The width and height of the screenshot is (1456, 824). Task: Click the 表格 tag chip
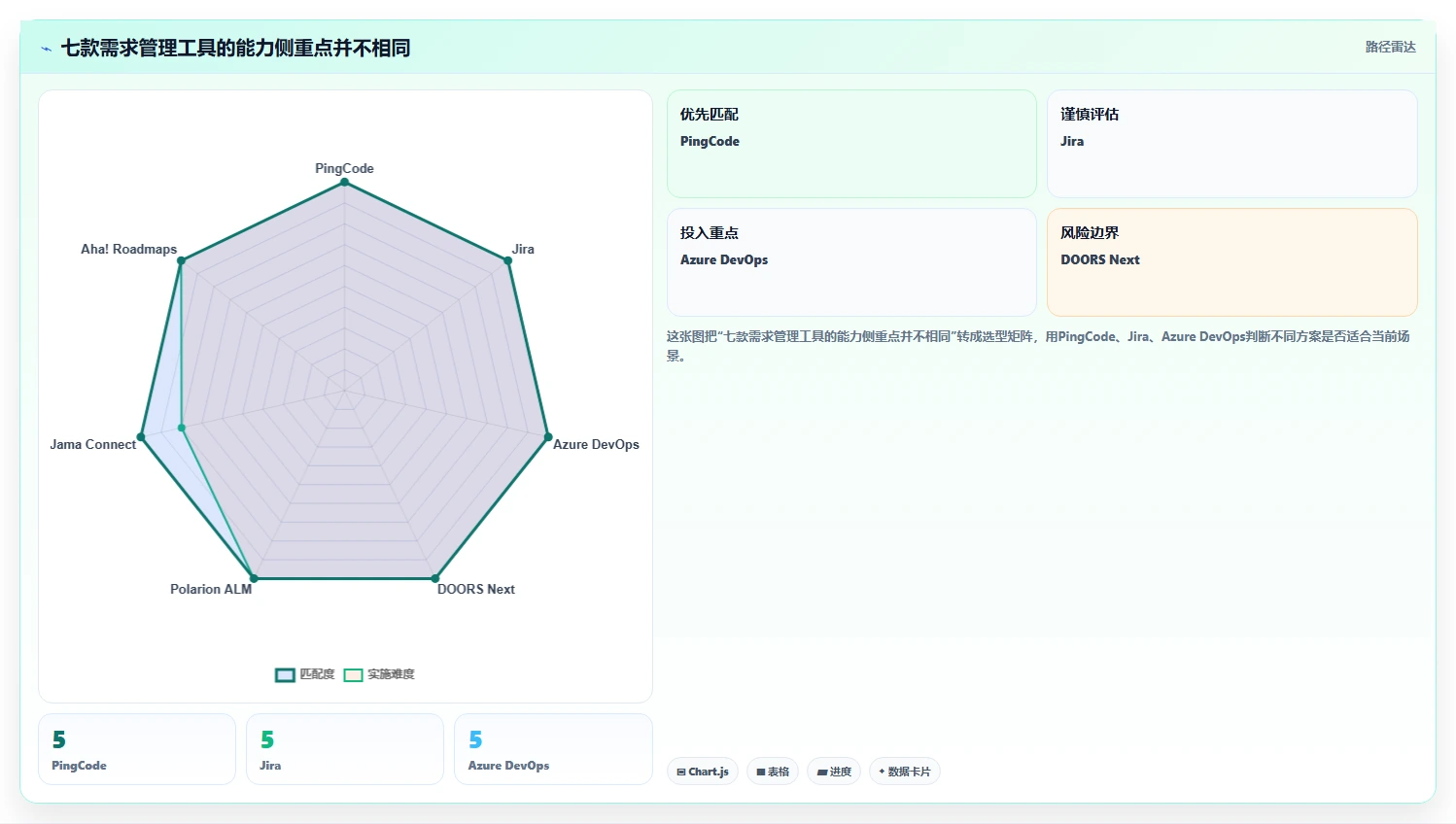point(773,772)
